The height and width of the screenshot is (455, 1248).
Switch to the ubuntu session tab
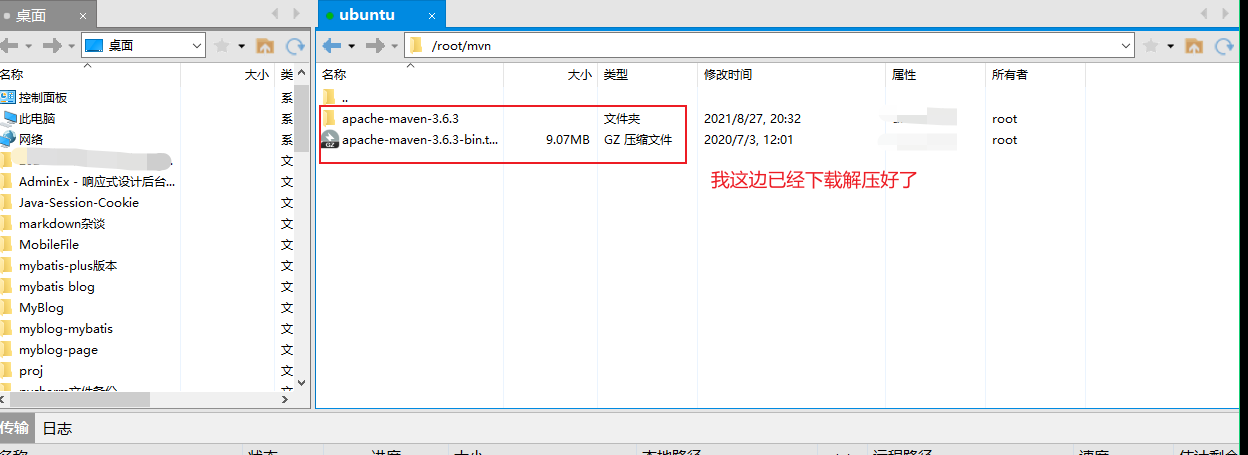pyautogui.click(x=381, y=15)
